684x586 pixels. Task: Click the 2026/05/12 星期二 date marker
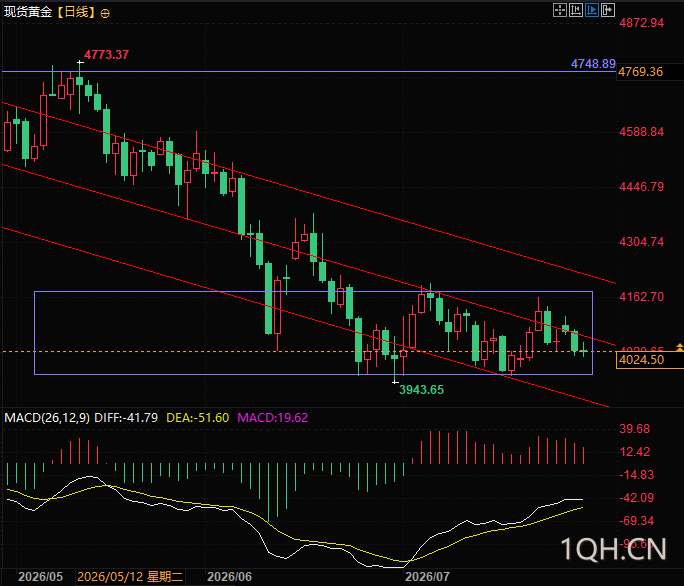pyautogui.click(x=130, y=577)
